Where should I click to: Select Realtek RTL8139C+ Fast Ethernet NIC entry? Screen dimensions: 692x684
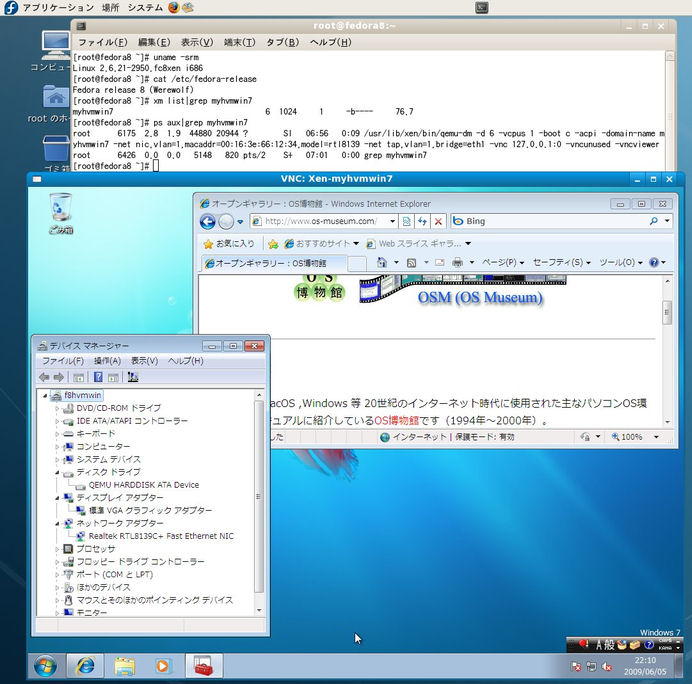[x=161, y=536]
